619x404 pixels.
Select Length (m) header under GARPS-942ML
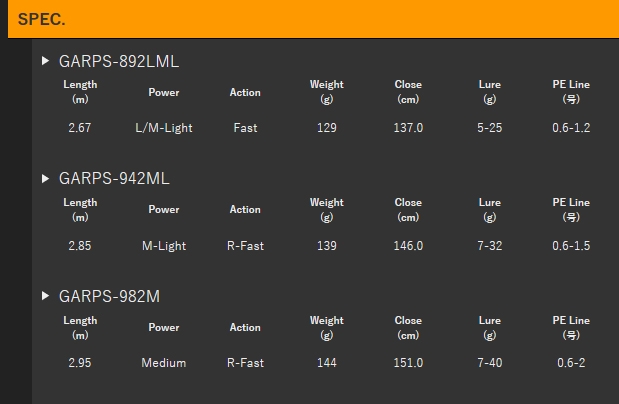[80, 210]
